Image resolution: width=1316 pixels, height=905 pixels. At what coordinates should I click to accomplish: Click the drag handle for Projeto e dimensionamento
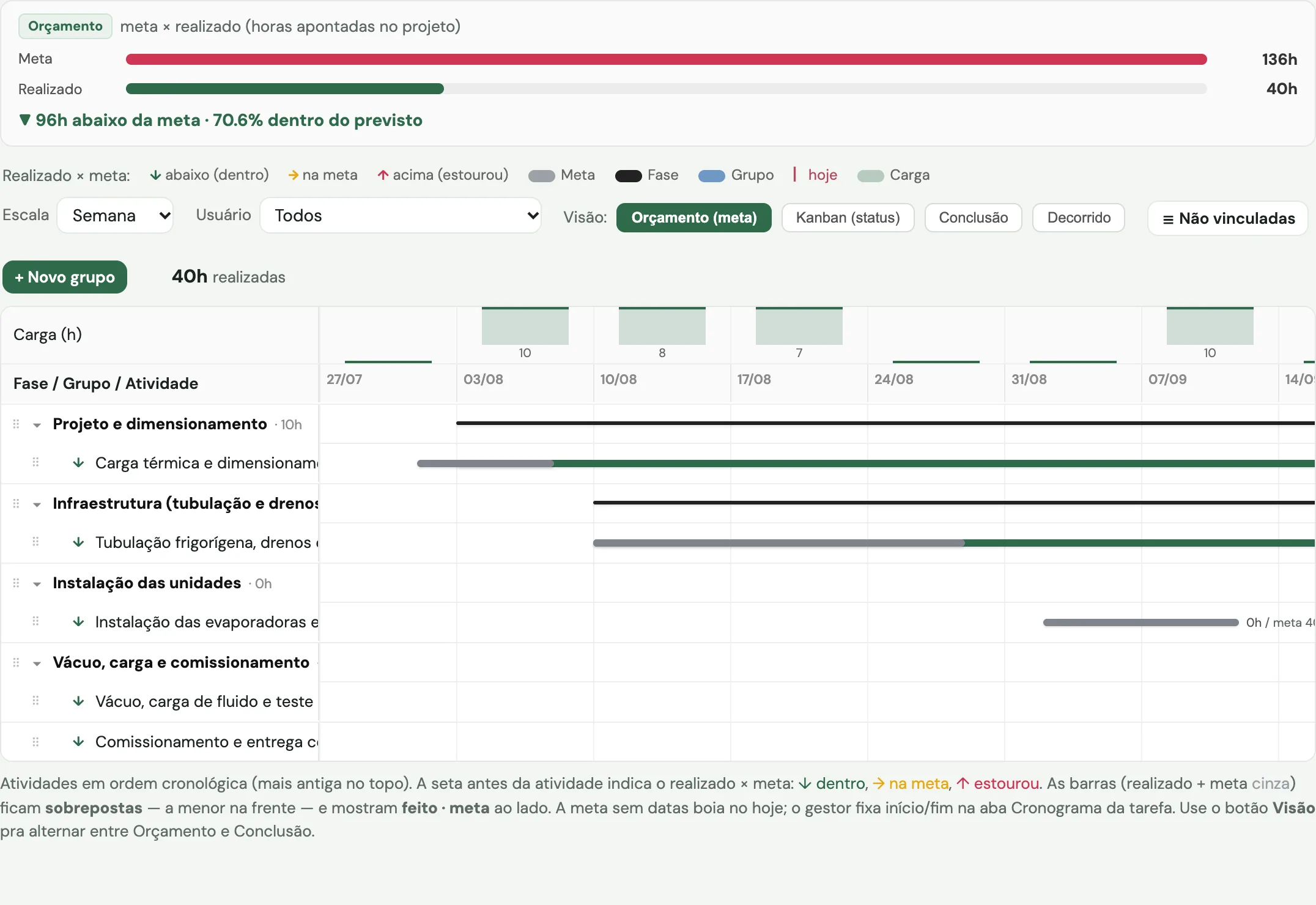[x=17, y=424]
